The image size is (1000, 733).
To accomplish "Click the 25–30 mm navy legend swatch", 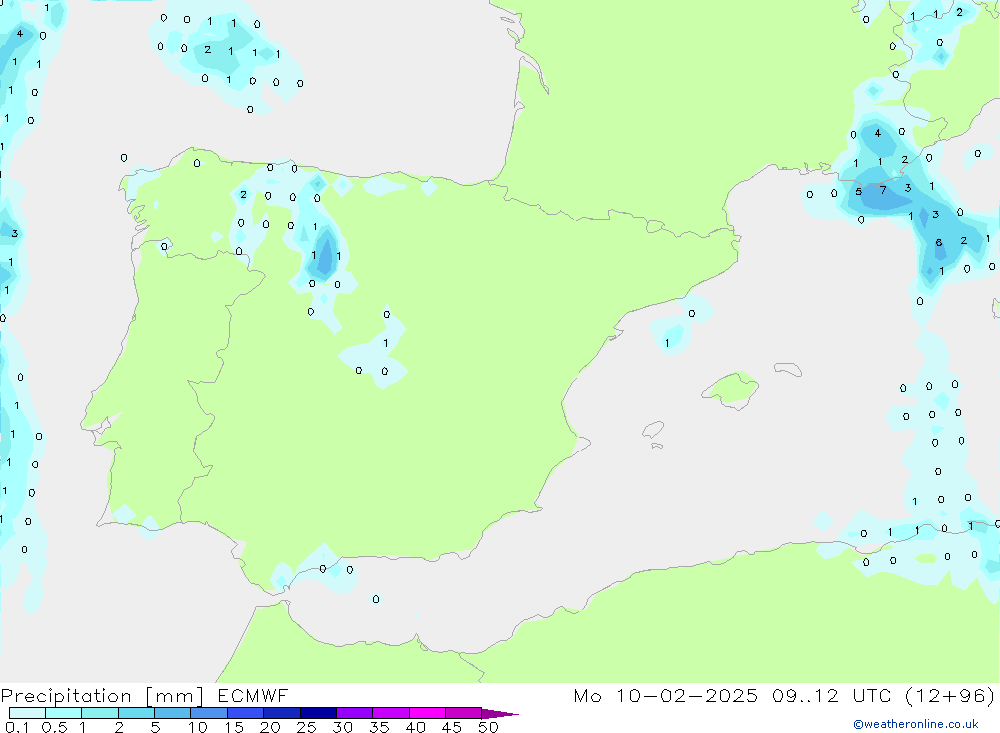I will (318, 713).
